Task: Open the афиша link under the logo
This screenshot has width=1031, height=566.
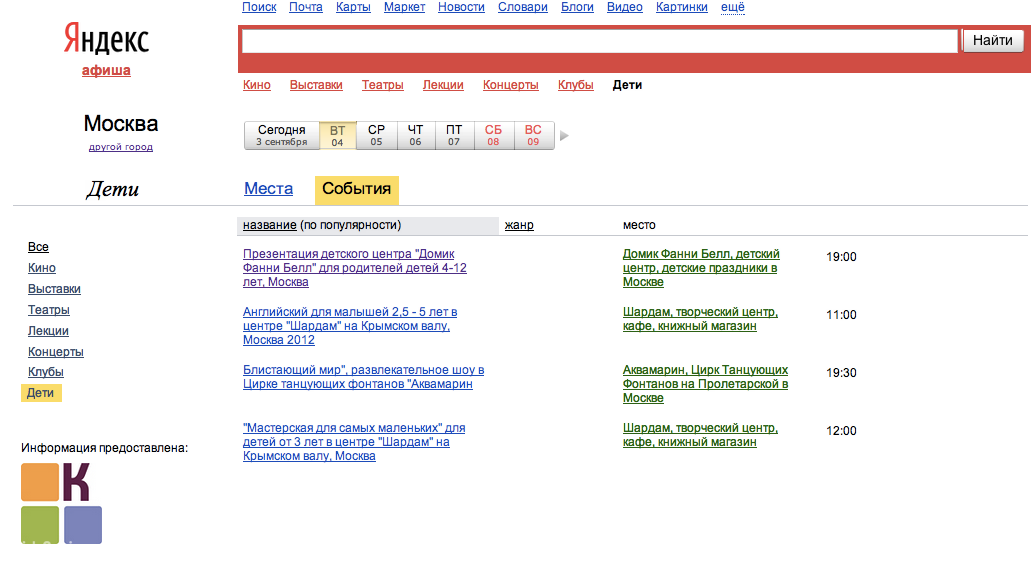Action: 106,70
